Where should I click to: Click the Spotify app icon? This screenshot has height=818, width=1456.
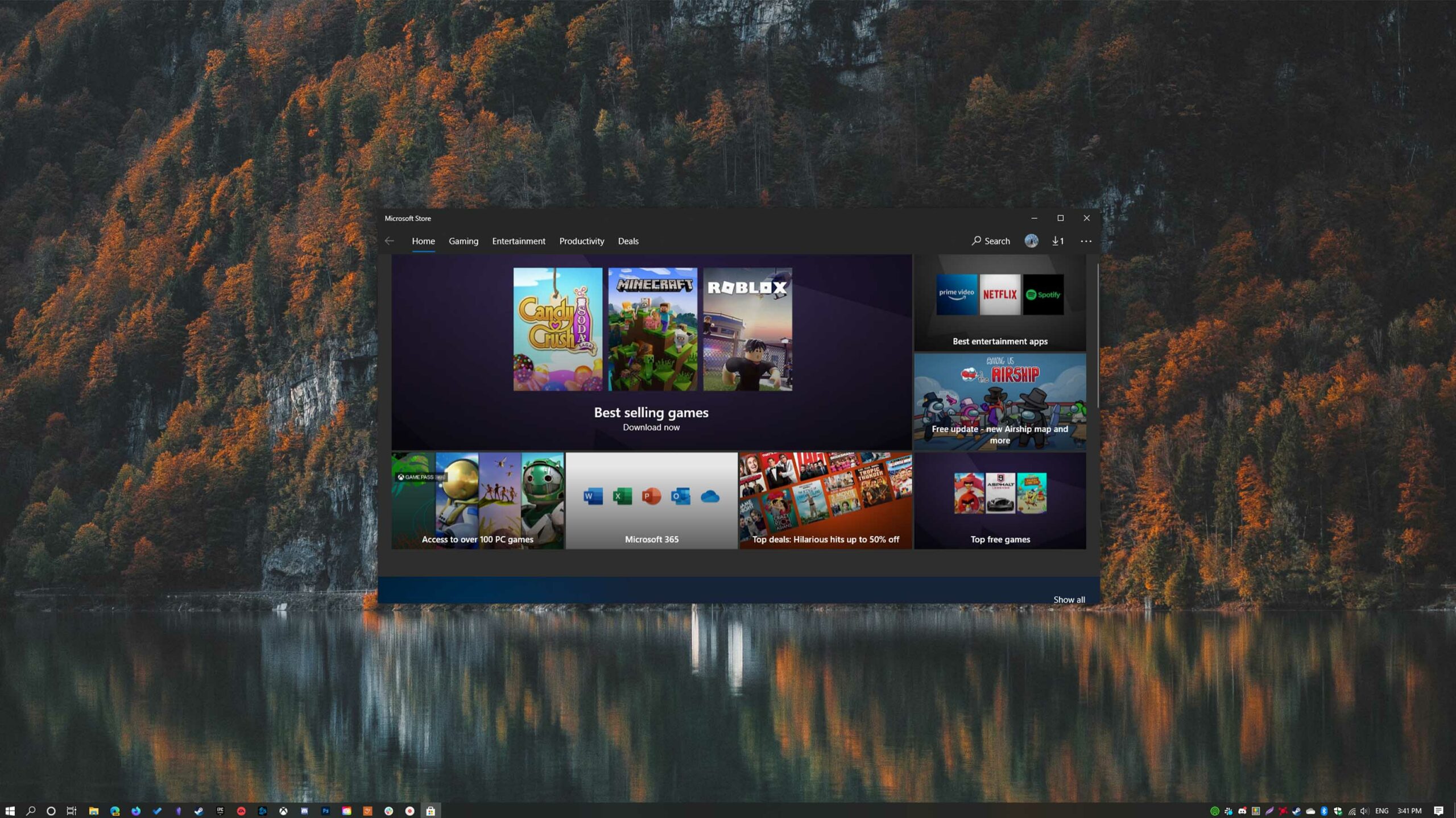(1043, 294)
